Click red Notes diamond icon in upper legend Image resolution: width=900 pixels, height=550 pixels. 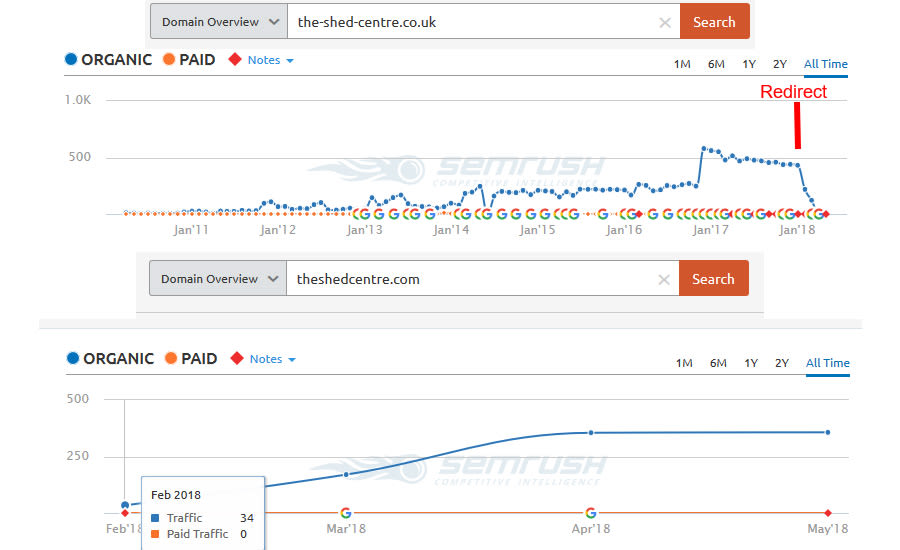(235, 59)
